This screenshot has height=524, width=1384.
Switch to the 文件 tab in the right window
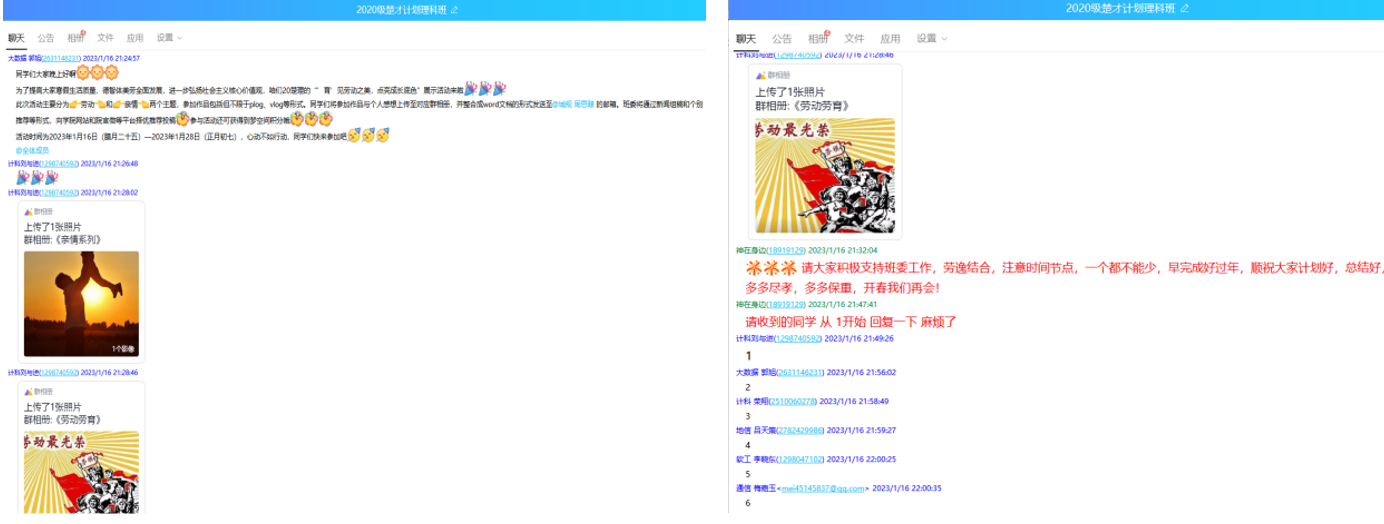point(854,38)
